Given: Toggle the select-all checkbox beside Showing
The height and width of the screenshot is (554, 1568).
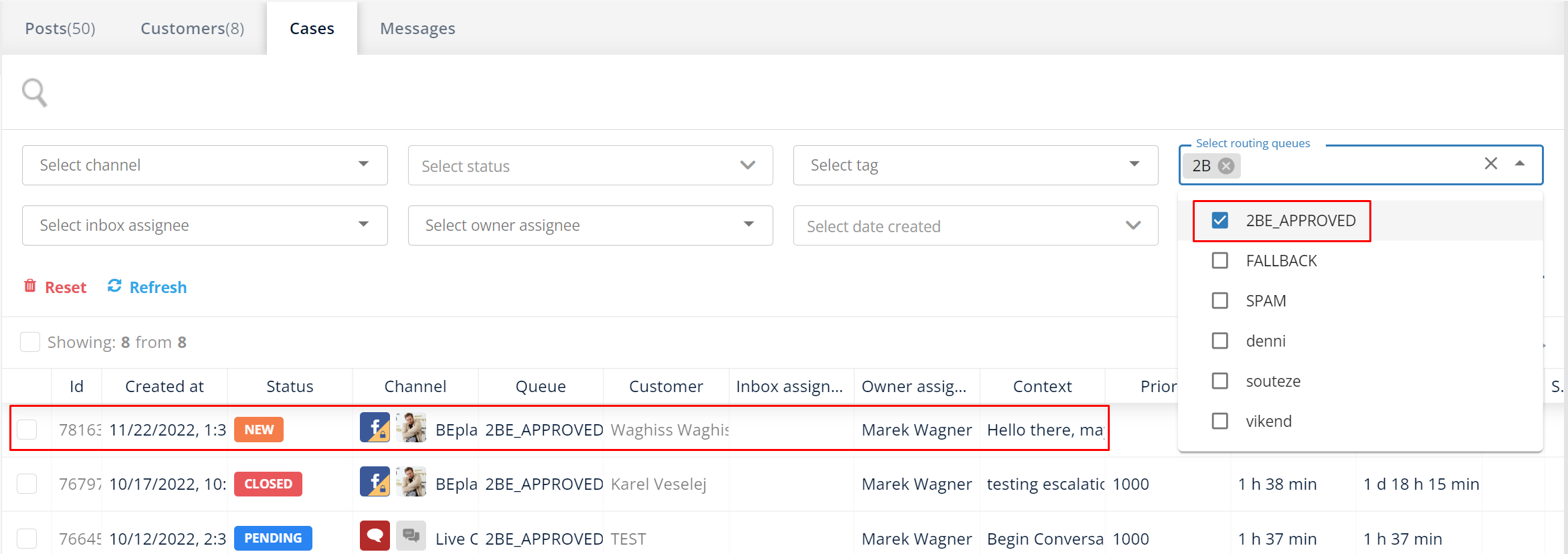Looking at the screenshot, I should click(30, 342).
